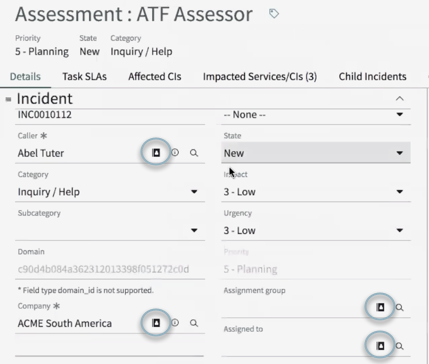429x364 pixels.
Task: Show info for ACME South America company
Action: [x=175, y=323]
